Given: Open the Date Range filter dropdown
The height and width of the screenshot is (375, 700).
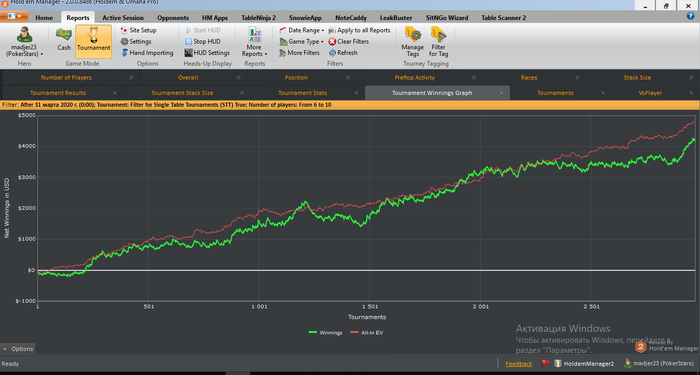Looking at the screenshot, I should (x=302, y=30).
